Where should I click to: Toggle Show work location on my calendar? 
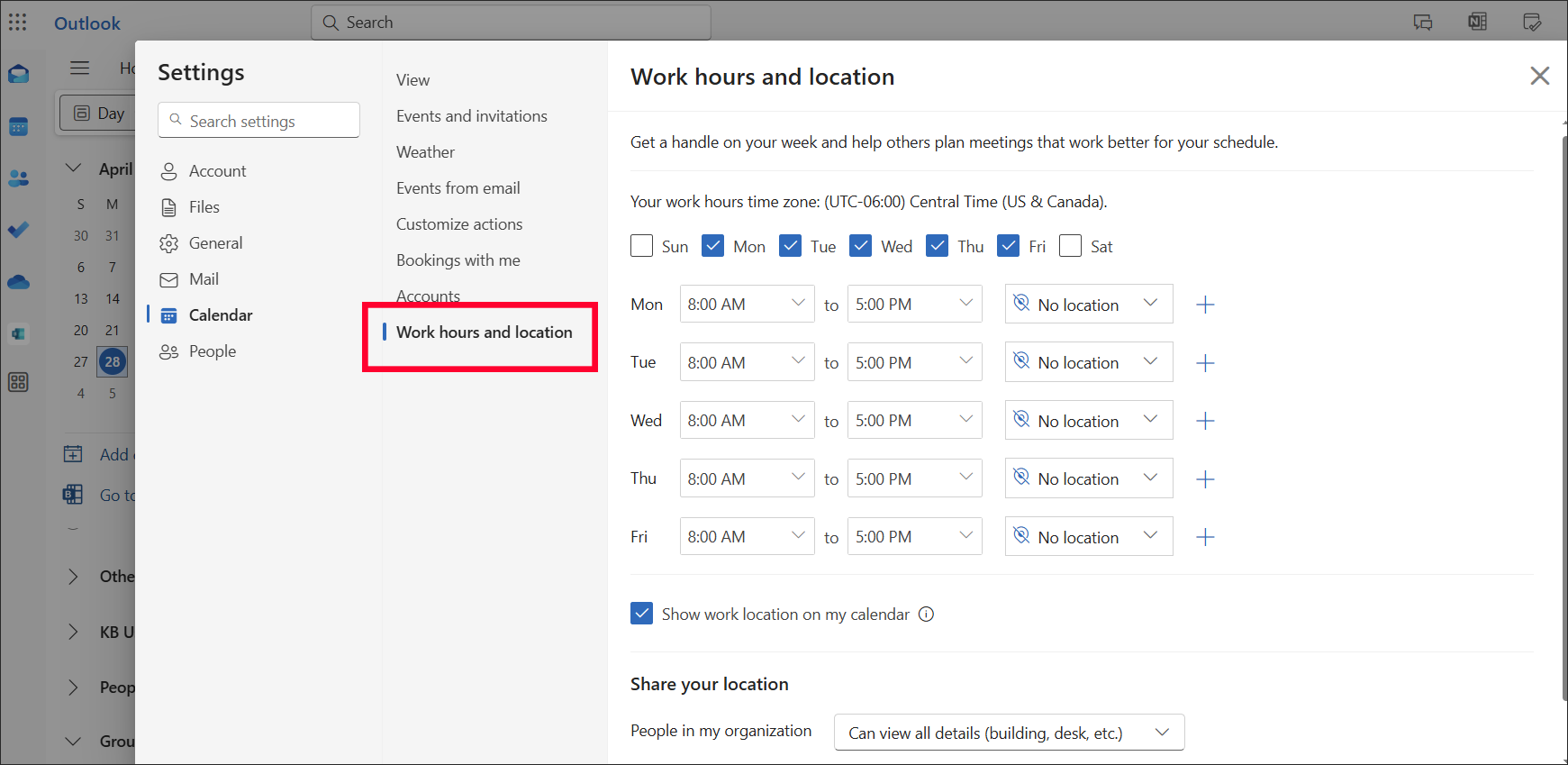pos(641,614)
